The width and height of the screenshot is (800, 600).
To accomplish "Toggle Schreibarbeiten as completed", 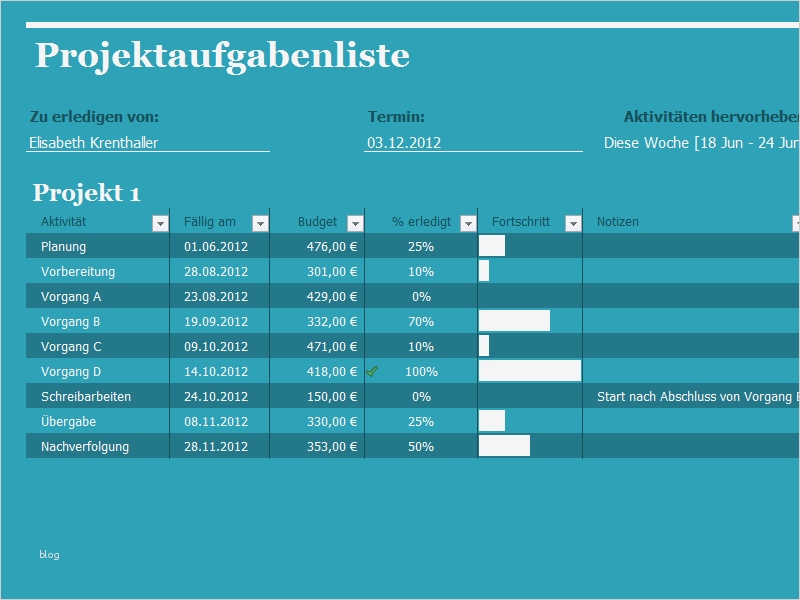I will point(371,396).
